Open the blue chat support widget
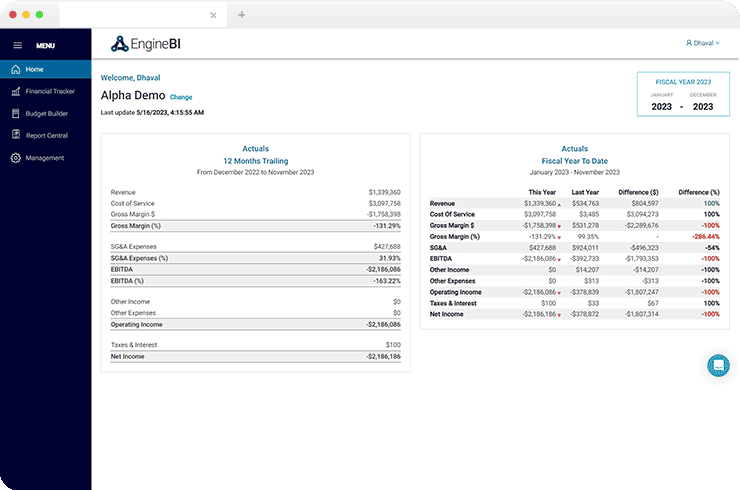Viewport: 740px width, 490px height. [x=717, y=366]
